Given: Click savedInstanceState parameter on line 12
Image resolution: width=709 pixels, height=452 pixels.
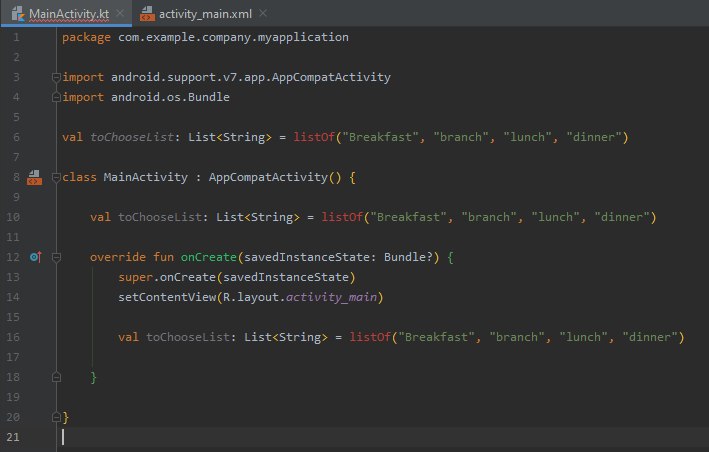Looking at the screenshot, I should 307,257.
